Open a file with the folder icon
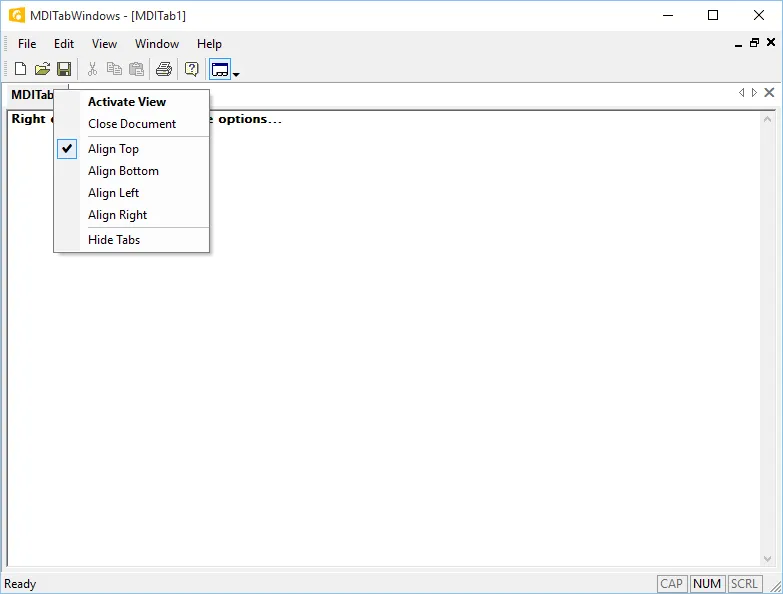 pyautogui.click(x=42, y=69)
